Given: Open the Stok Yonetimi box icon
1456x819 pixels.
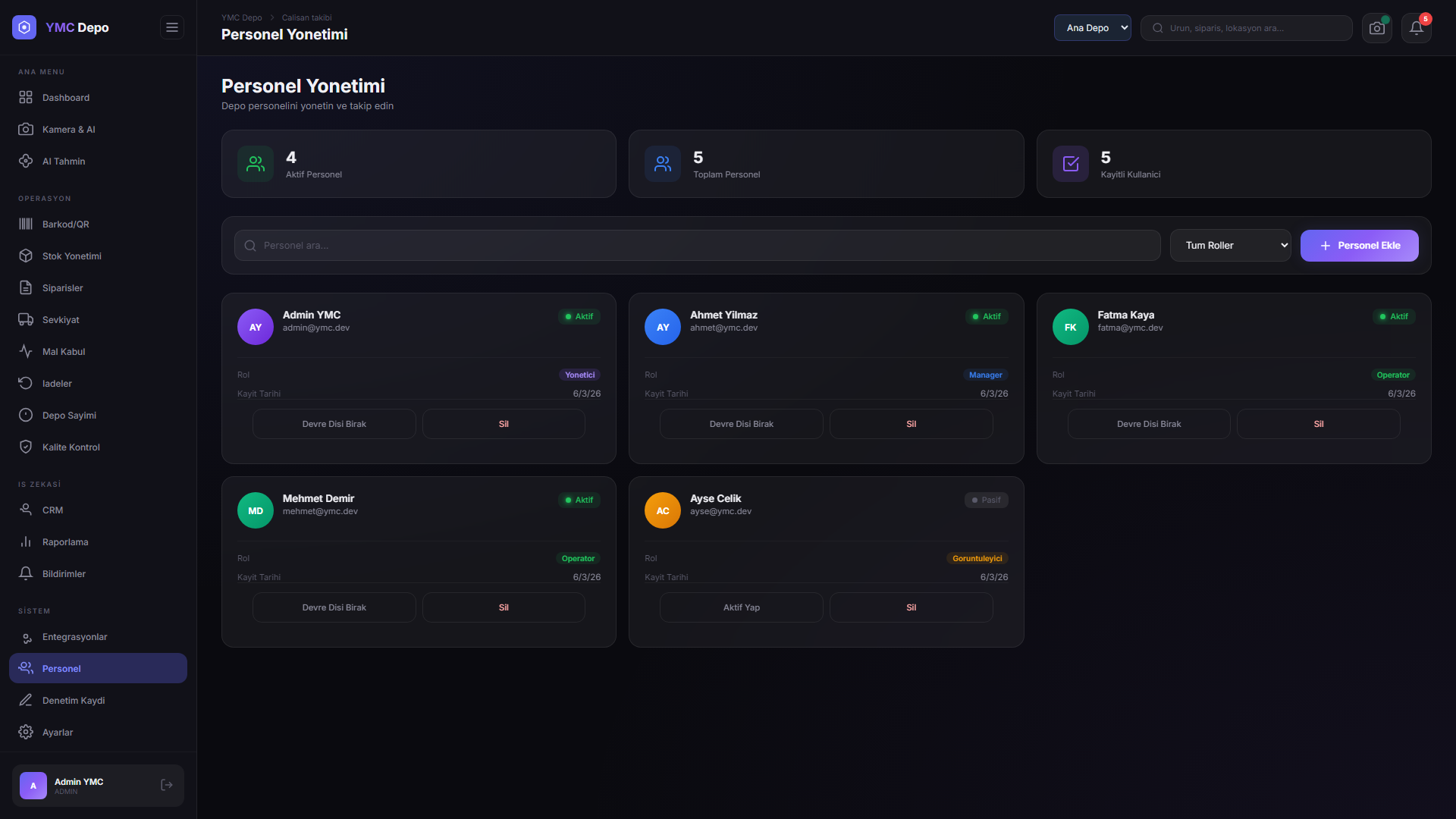Looking at the screenshot, I should pyautogui.click(x=26, y=256).
